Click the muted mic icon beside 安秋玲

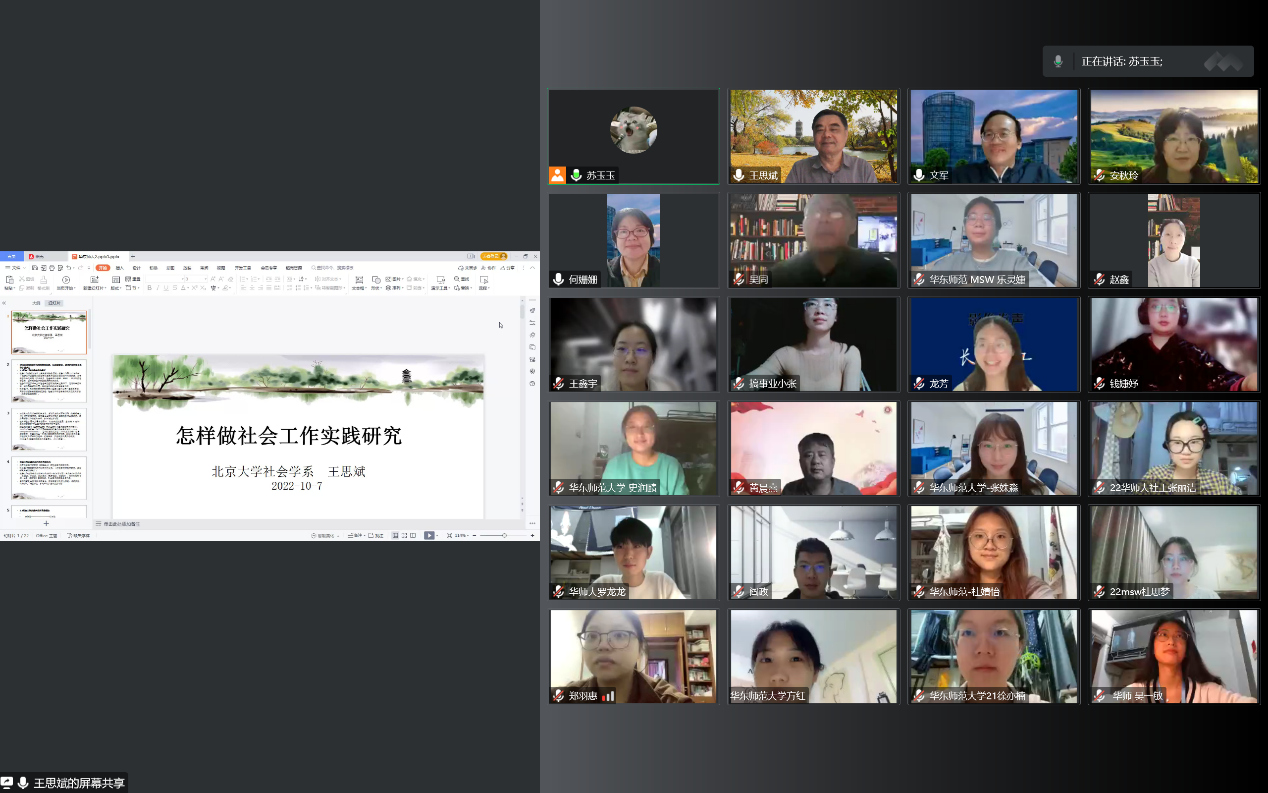(1099, 175)
